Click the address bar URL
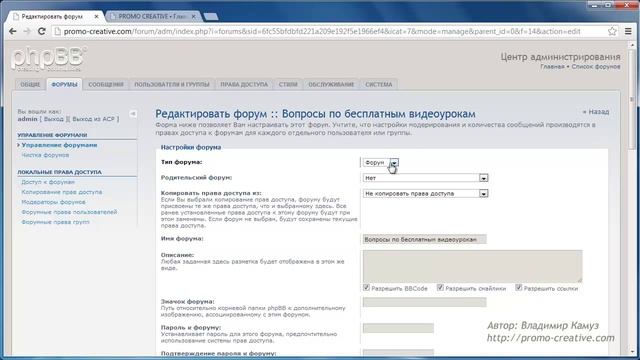The height and width of the screenshot is (360, 640). [x=322, y=31]
